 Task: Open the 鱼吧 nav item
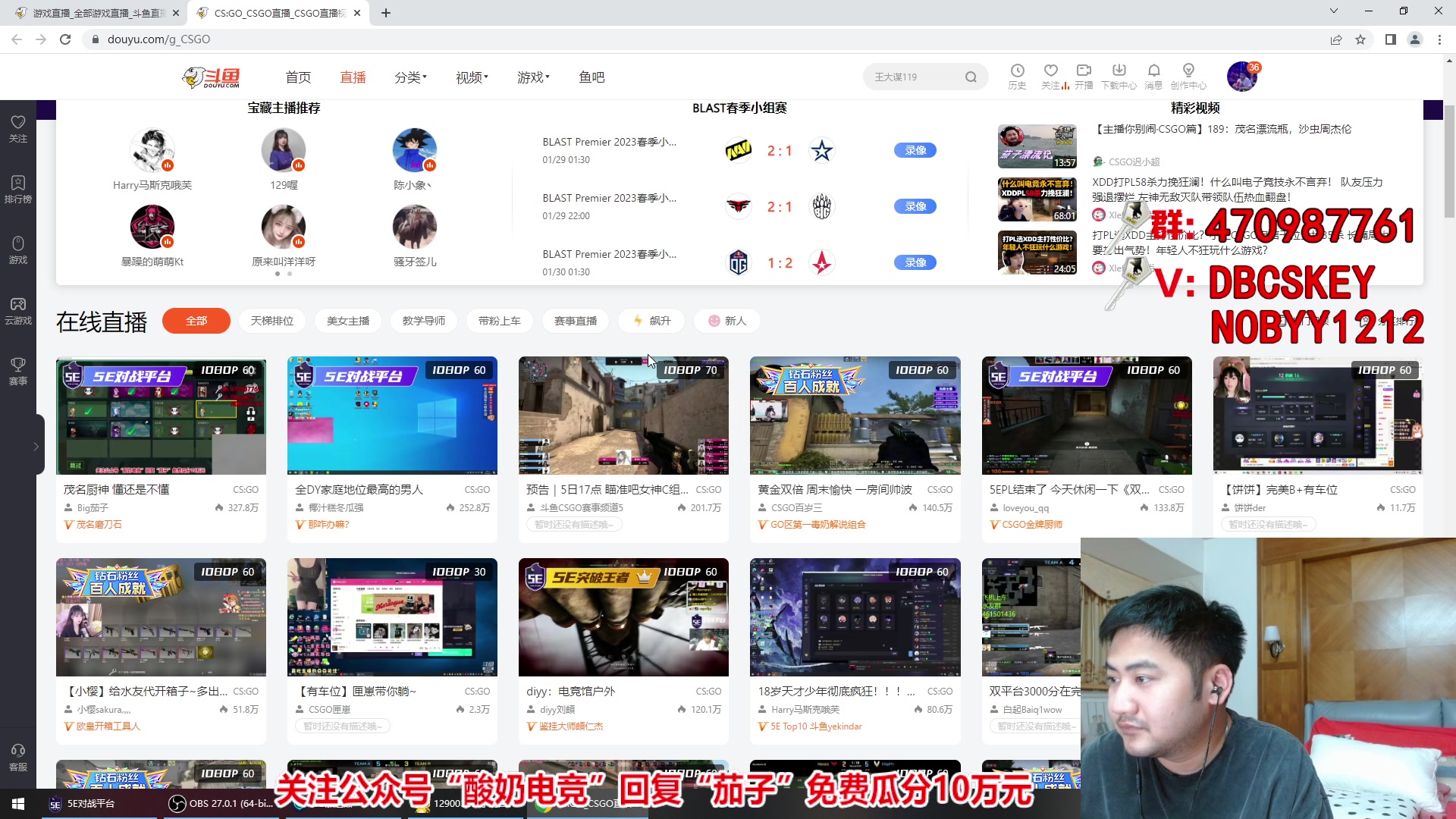click(x=591, y=77)
